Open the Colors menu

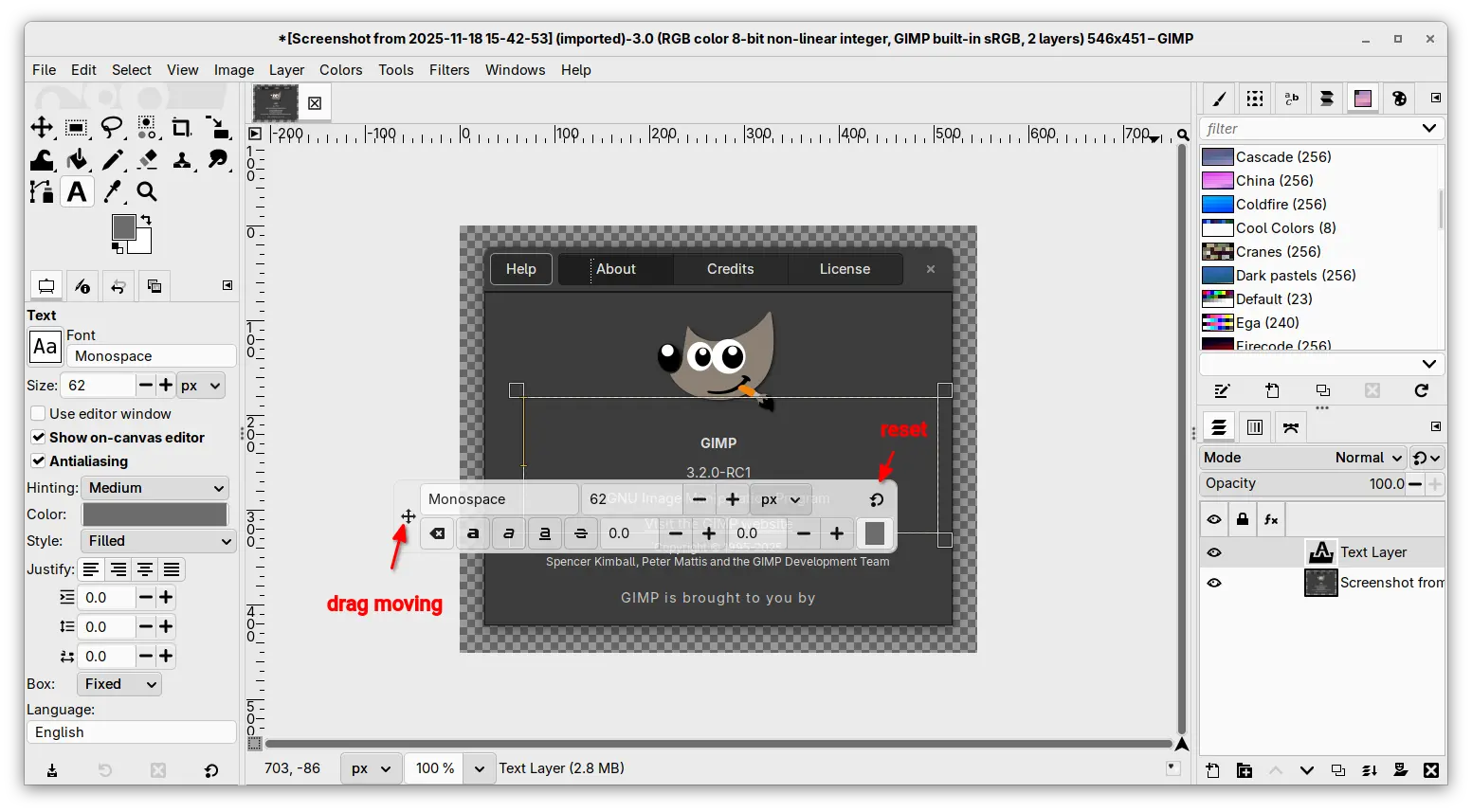click(340, 70)
